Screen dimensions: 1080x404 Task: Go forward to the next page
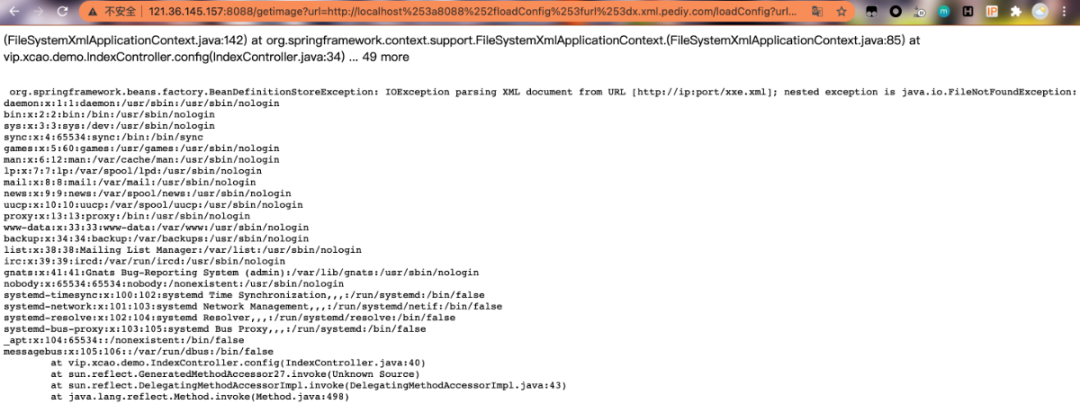(x=38, y=12)
